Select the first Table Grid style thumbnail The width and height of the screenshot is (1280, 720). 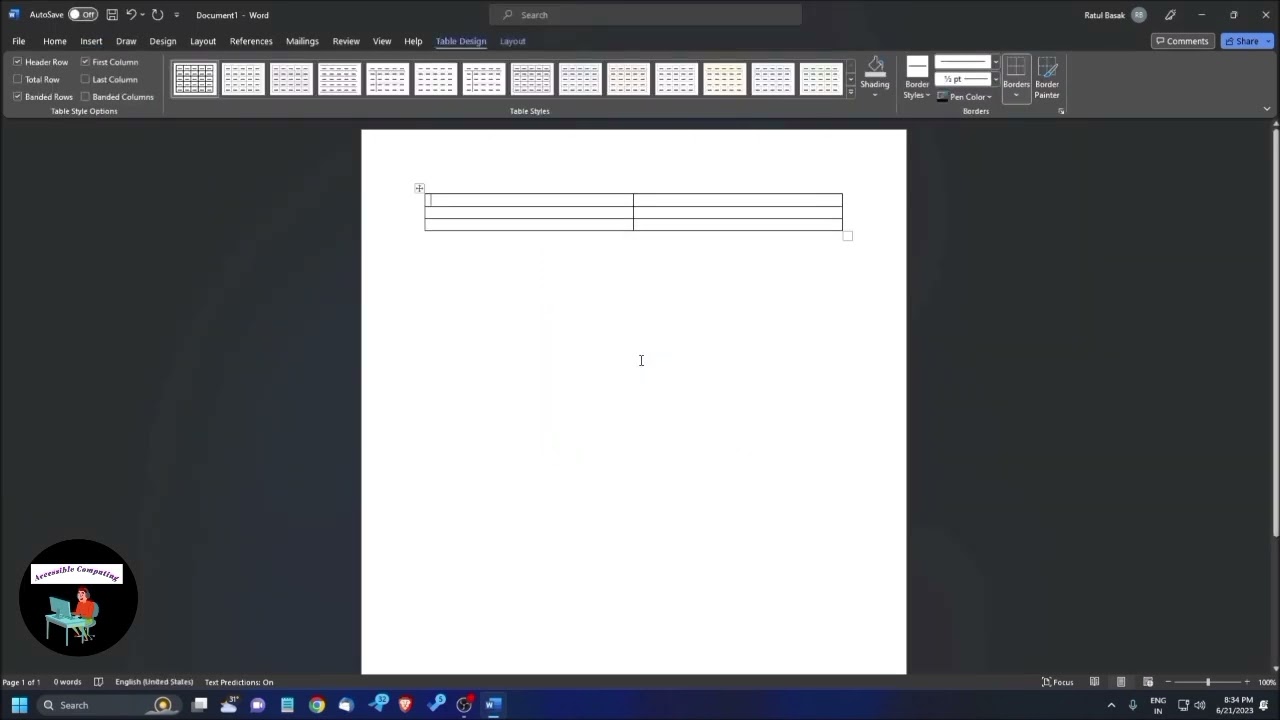[x=195, y=79]
